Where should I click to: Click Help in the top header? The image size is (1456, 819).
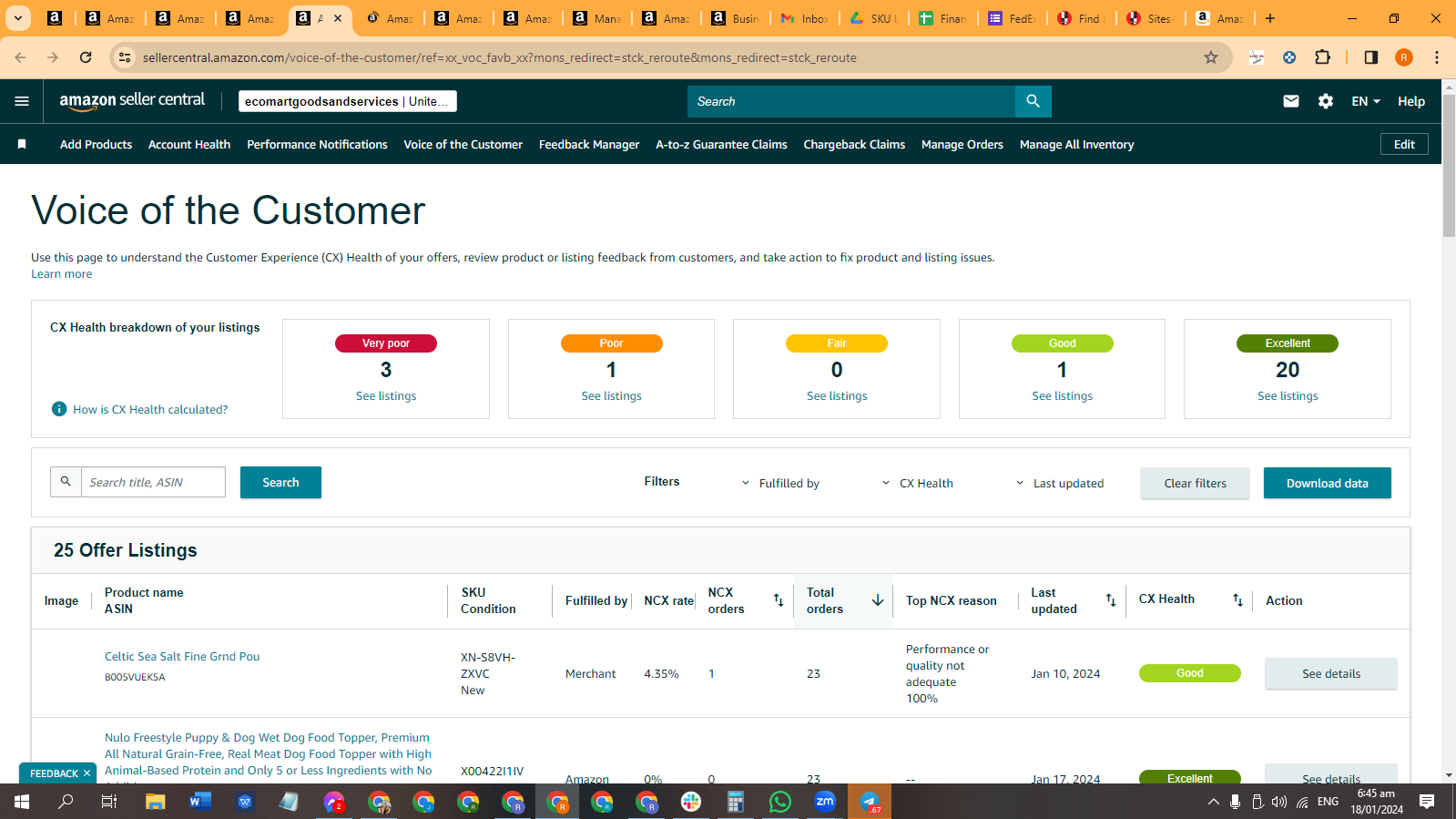click(1411, 101)
